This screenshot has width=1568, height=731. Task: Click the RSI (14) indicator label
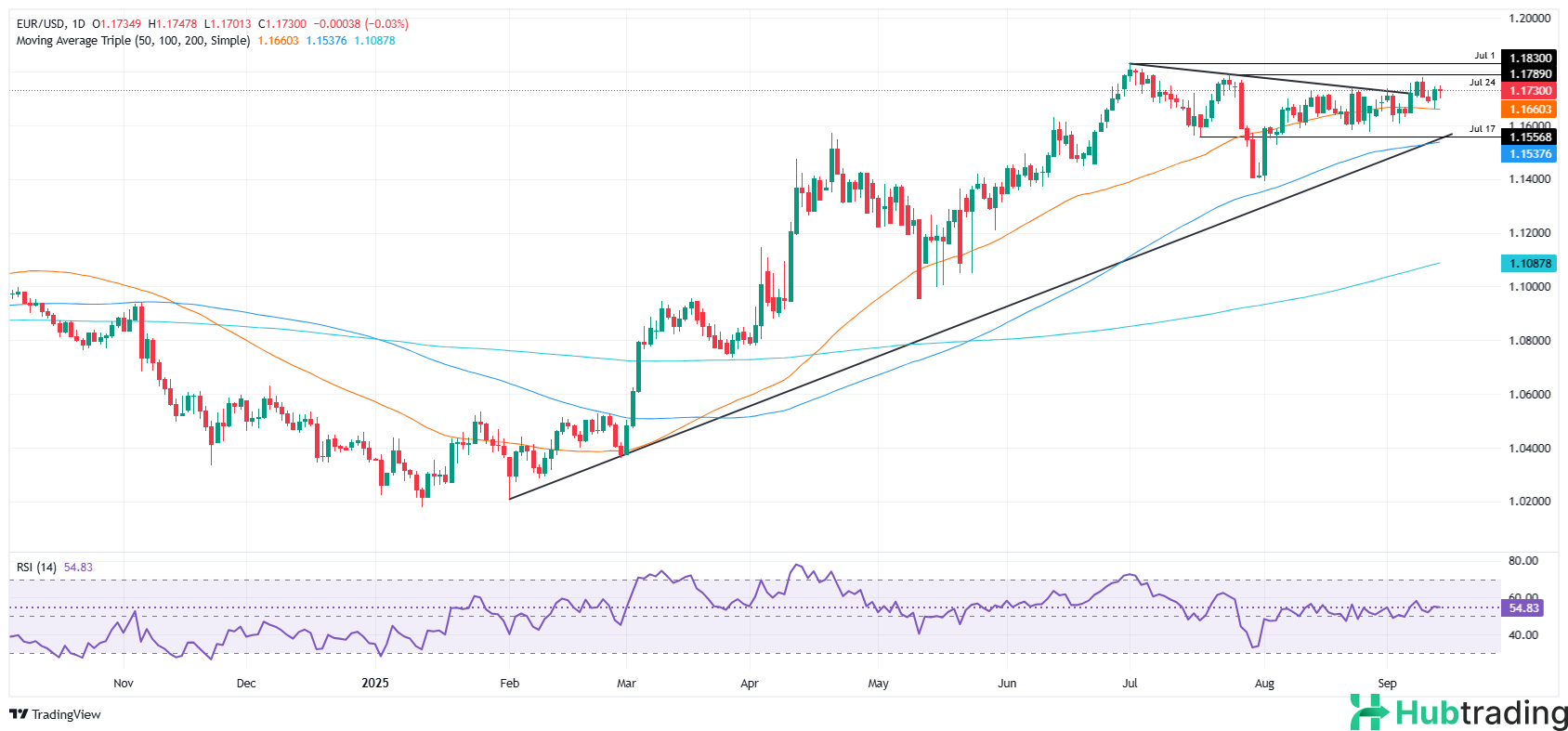click(x=36, y=567)
